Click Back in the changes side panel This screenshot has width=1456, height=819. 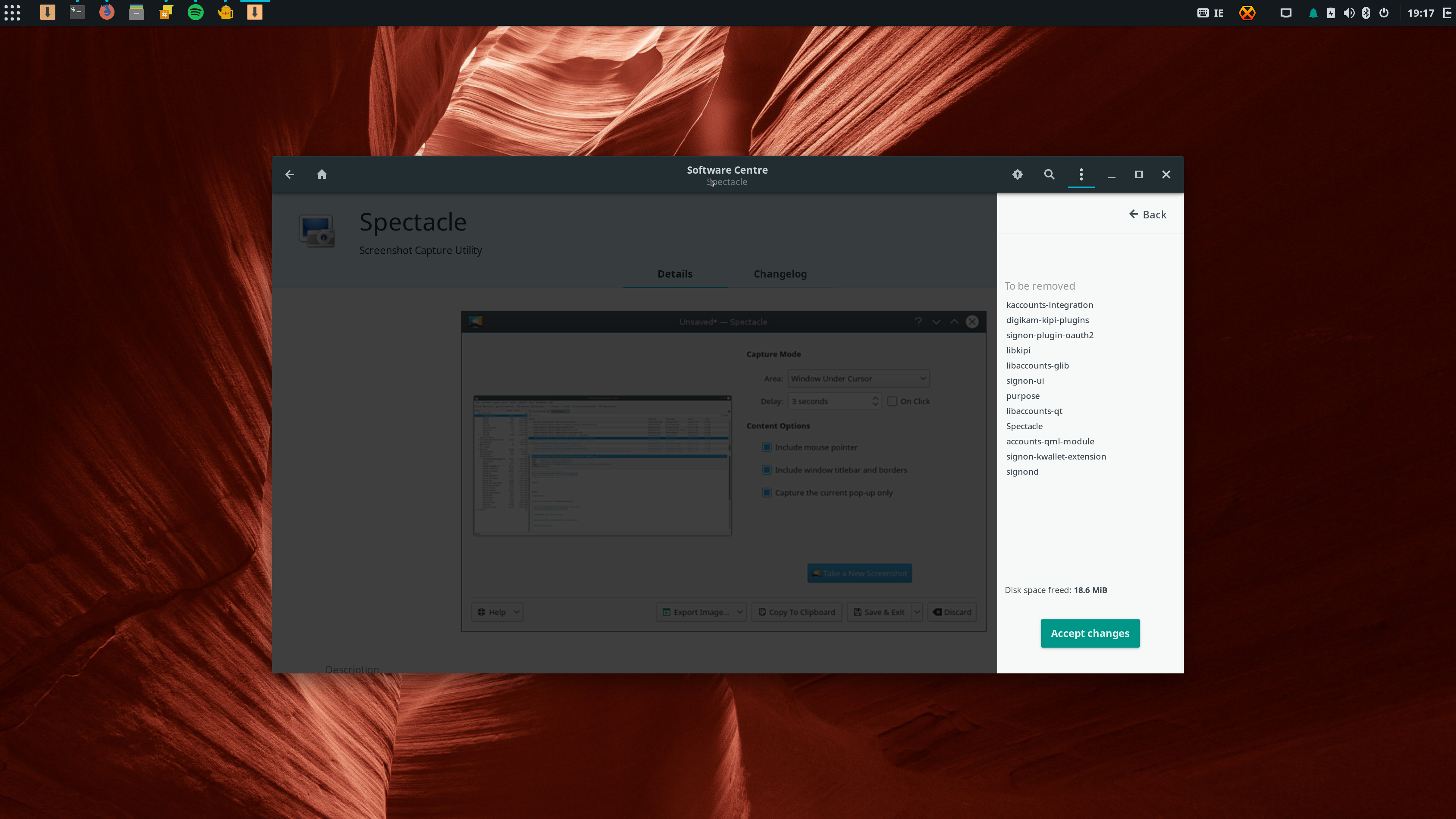pos(1147,214)
